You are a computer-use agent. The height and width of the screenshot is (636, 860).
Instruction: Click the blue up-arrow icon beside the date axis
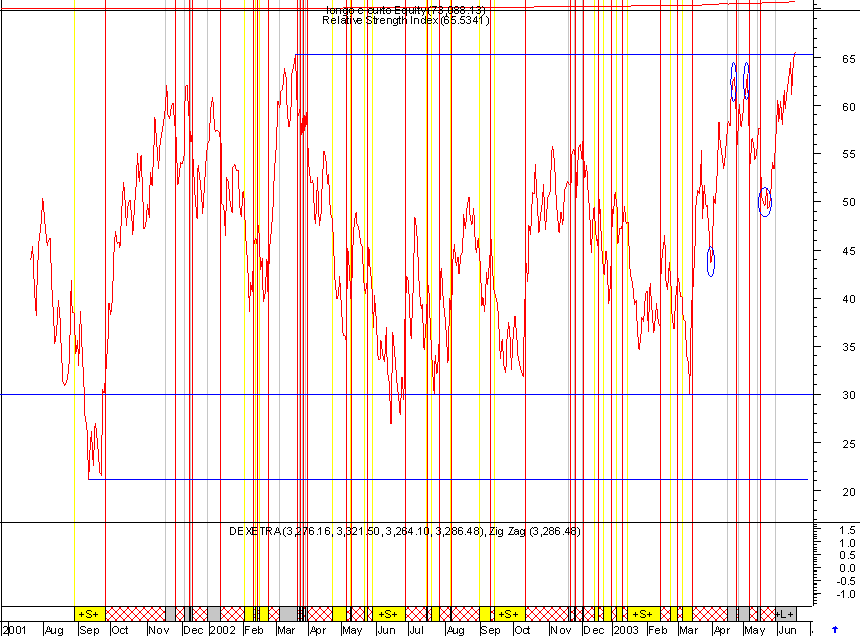(x=835, y=629)
